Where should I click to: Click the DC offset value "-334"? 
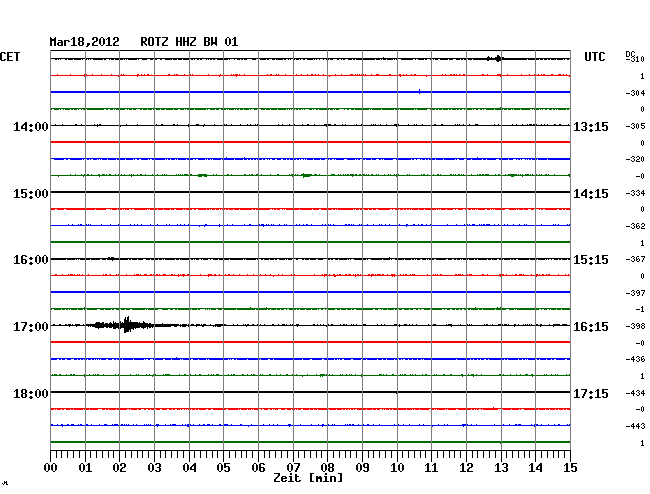point(635,193)
